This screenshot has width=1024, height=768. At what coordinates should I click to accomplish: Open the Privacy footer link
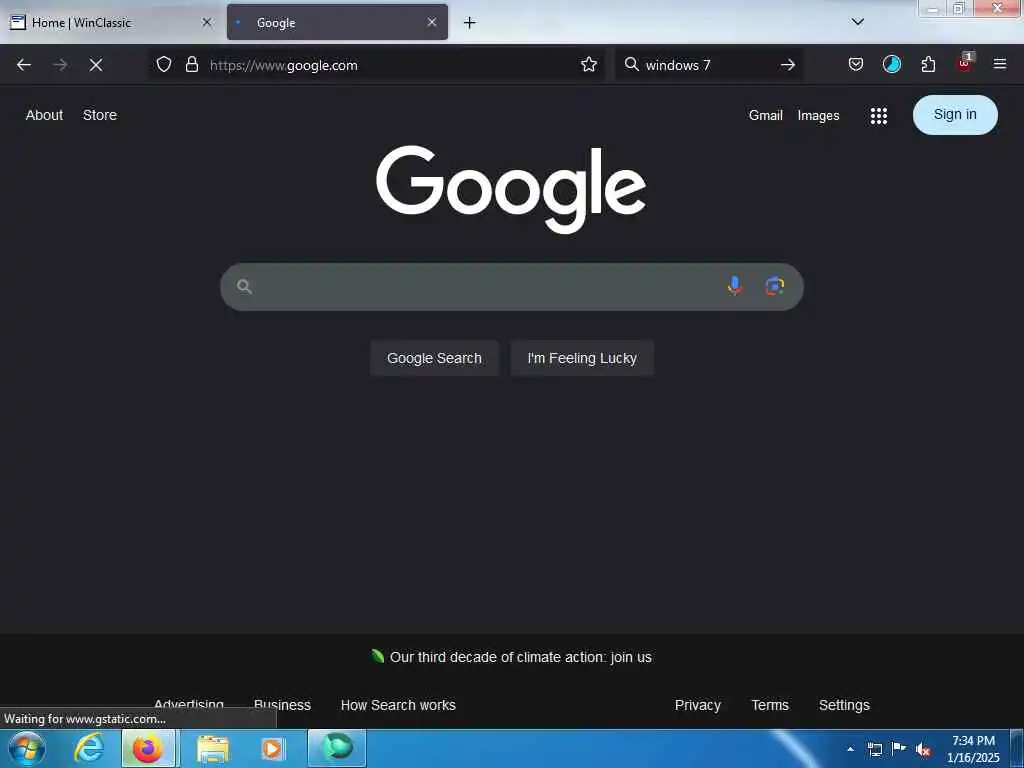point(697,705)
